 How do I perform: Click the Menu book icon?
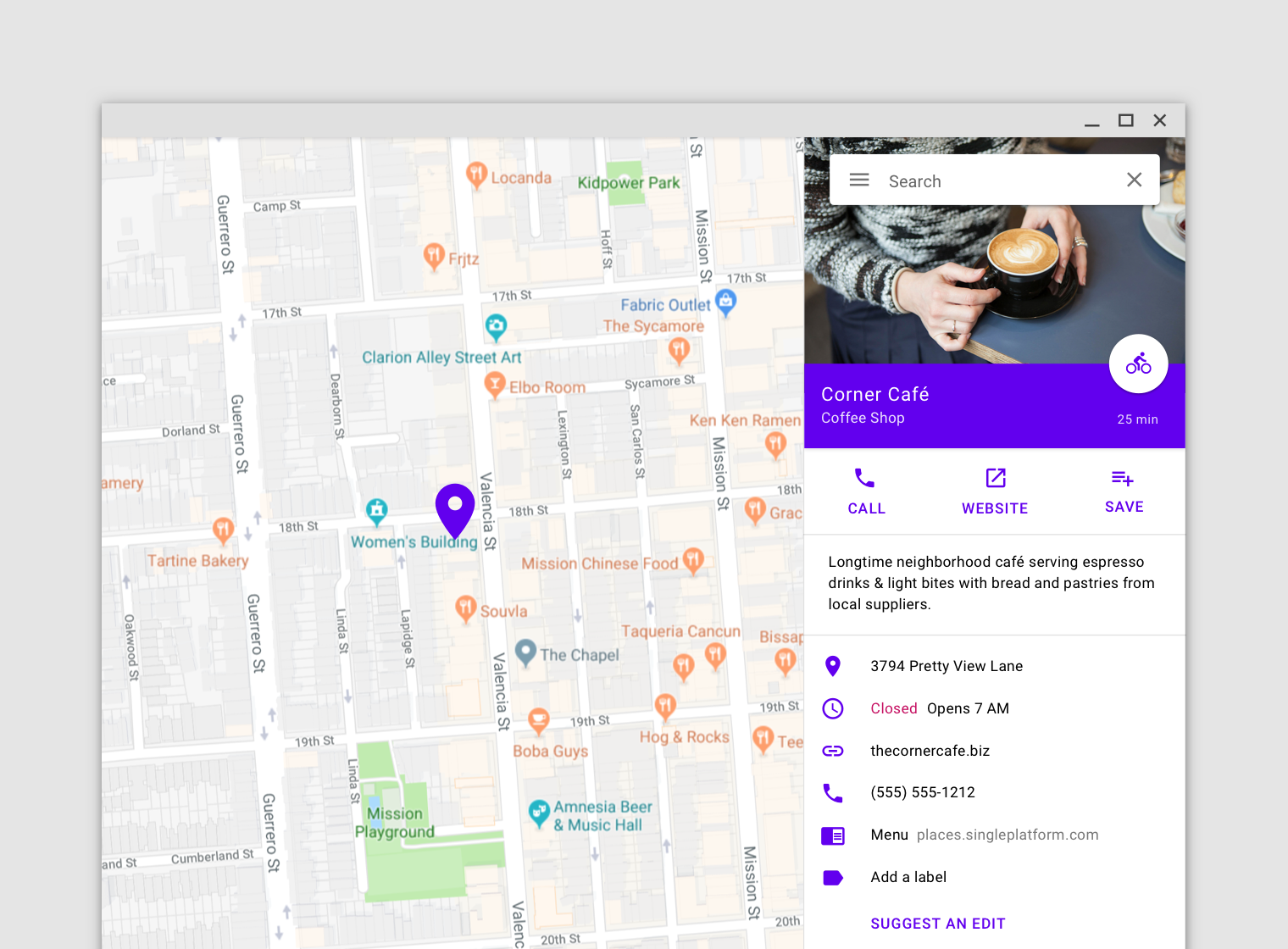point(833,835)
